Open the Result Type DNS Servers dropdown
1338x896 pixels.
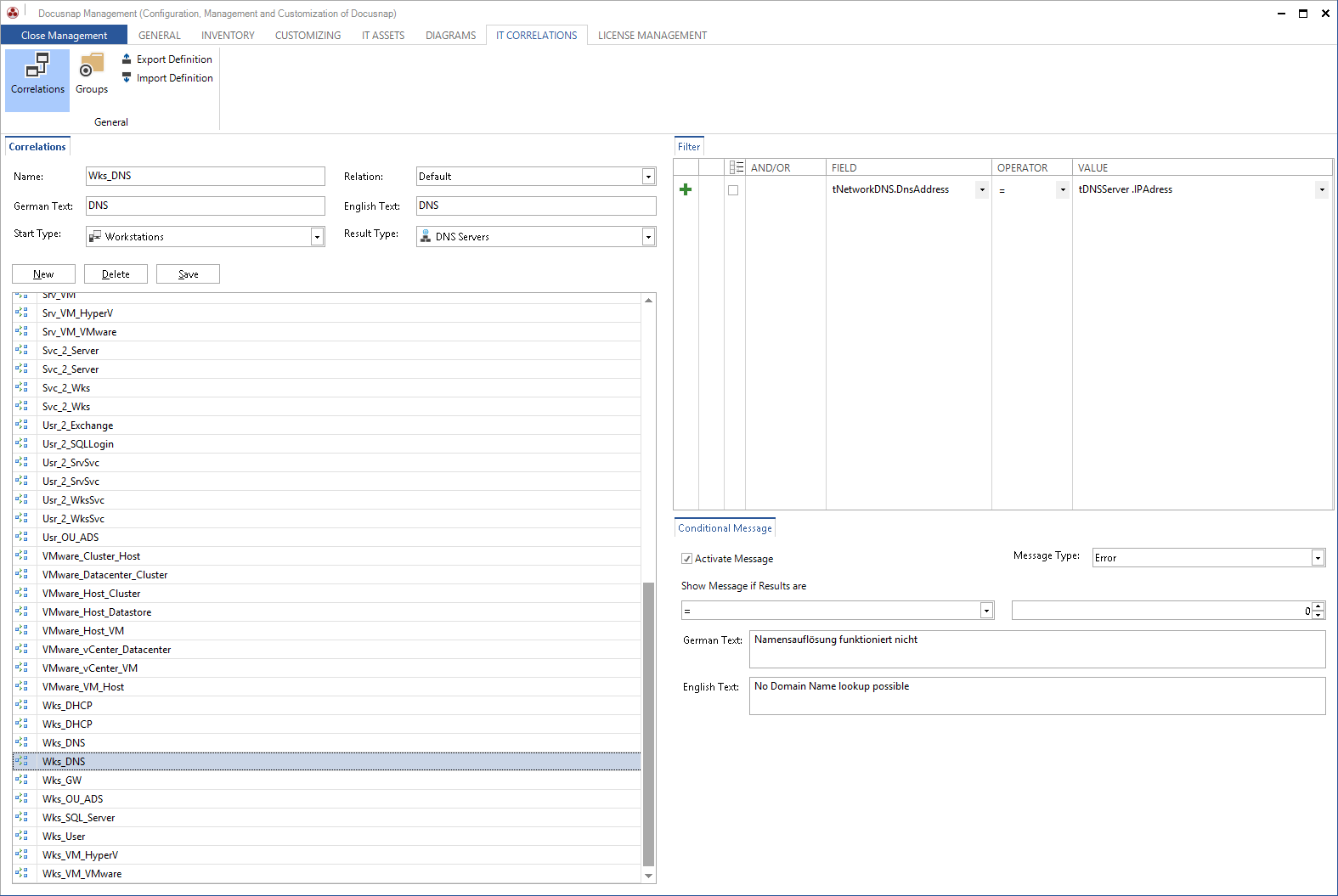(648, 237)
